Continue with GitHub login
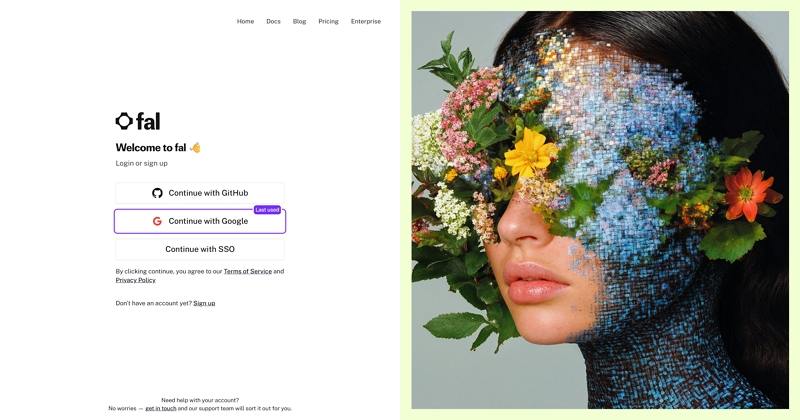Viewport: 800px width, 420px height. 200,193
